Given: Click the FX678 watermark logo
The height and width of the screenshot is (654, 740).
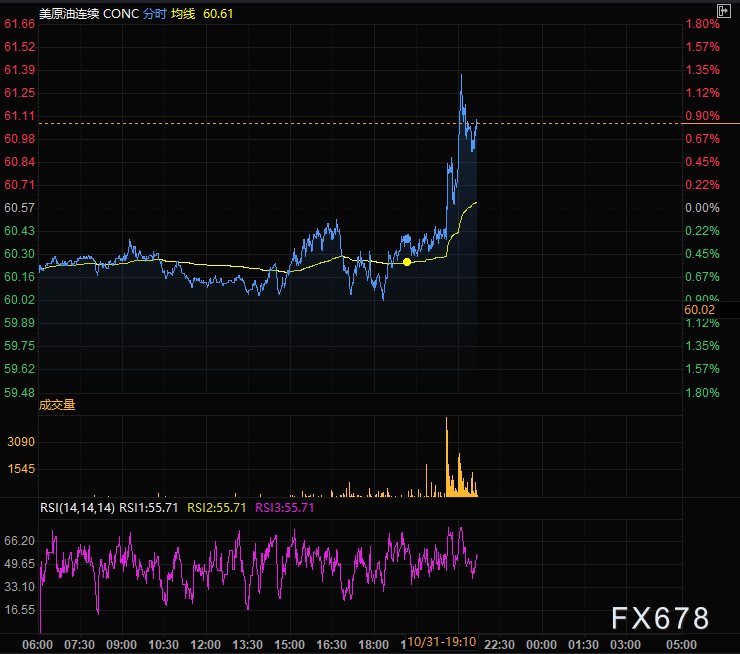Looking at the screenshot, I should [x=661, y=619].
